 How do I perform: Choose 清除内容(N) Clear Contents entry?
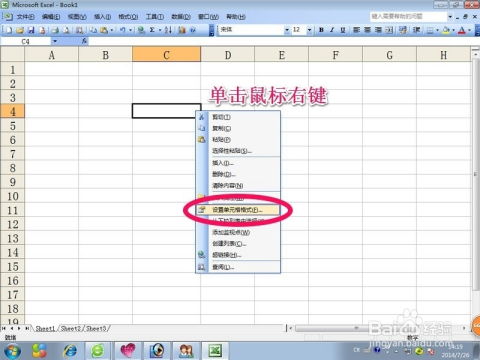point(238,186)
